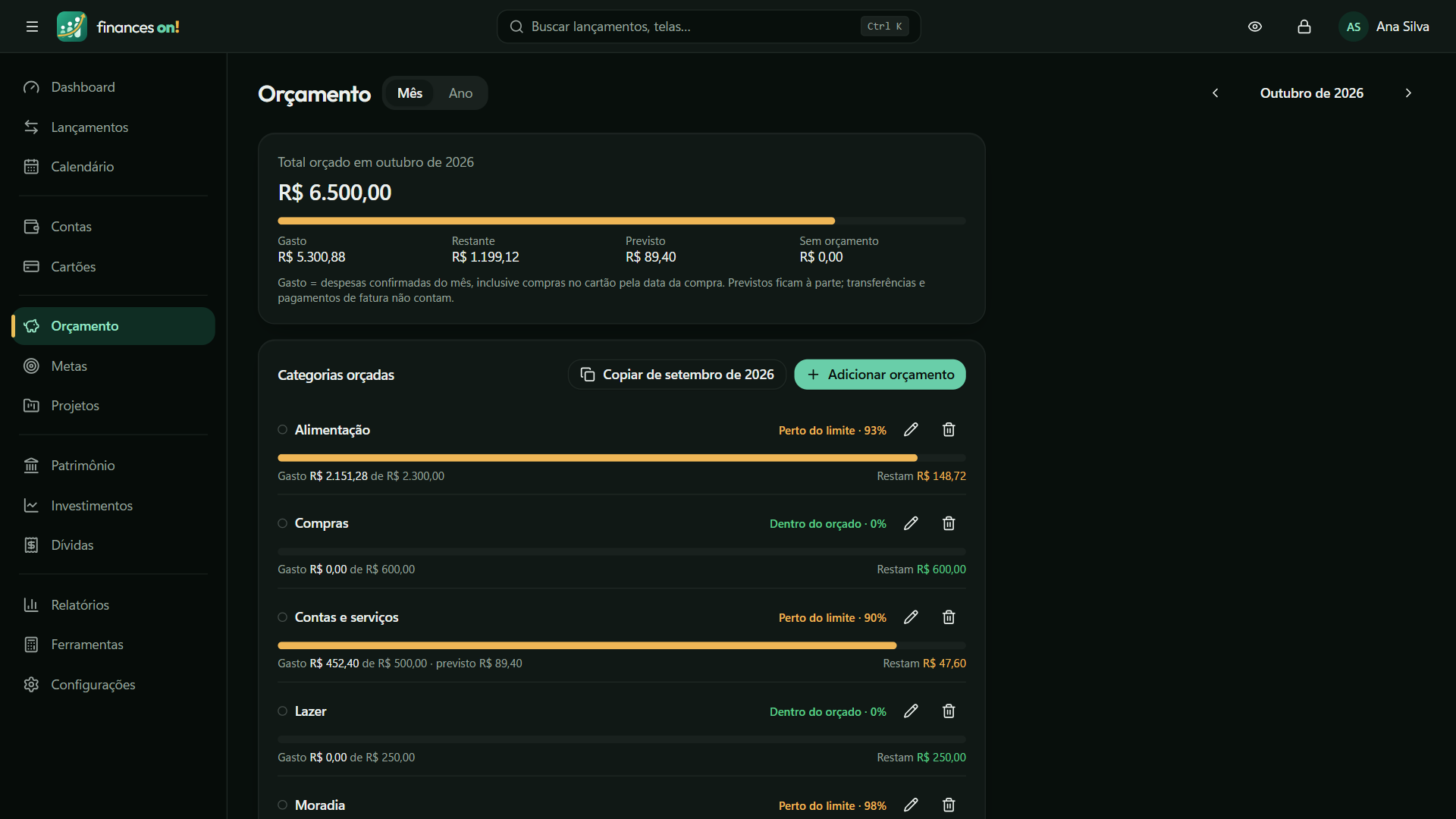Click the Outubro de 2026 label

(1312, 93)
